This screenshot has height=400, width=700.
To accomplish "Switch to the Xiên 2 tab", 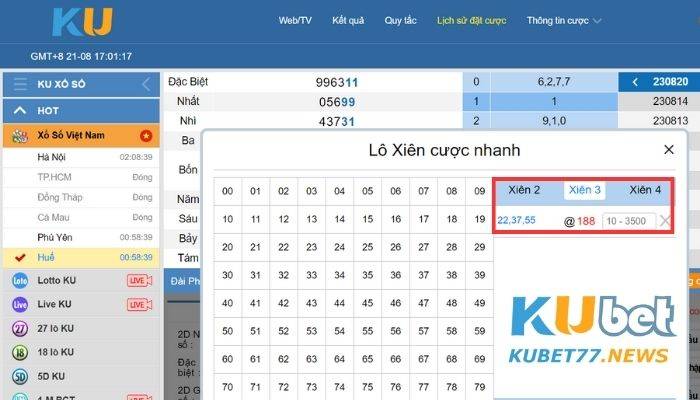I will tap(524, 190).
